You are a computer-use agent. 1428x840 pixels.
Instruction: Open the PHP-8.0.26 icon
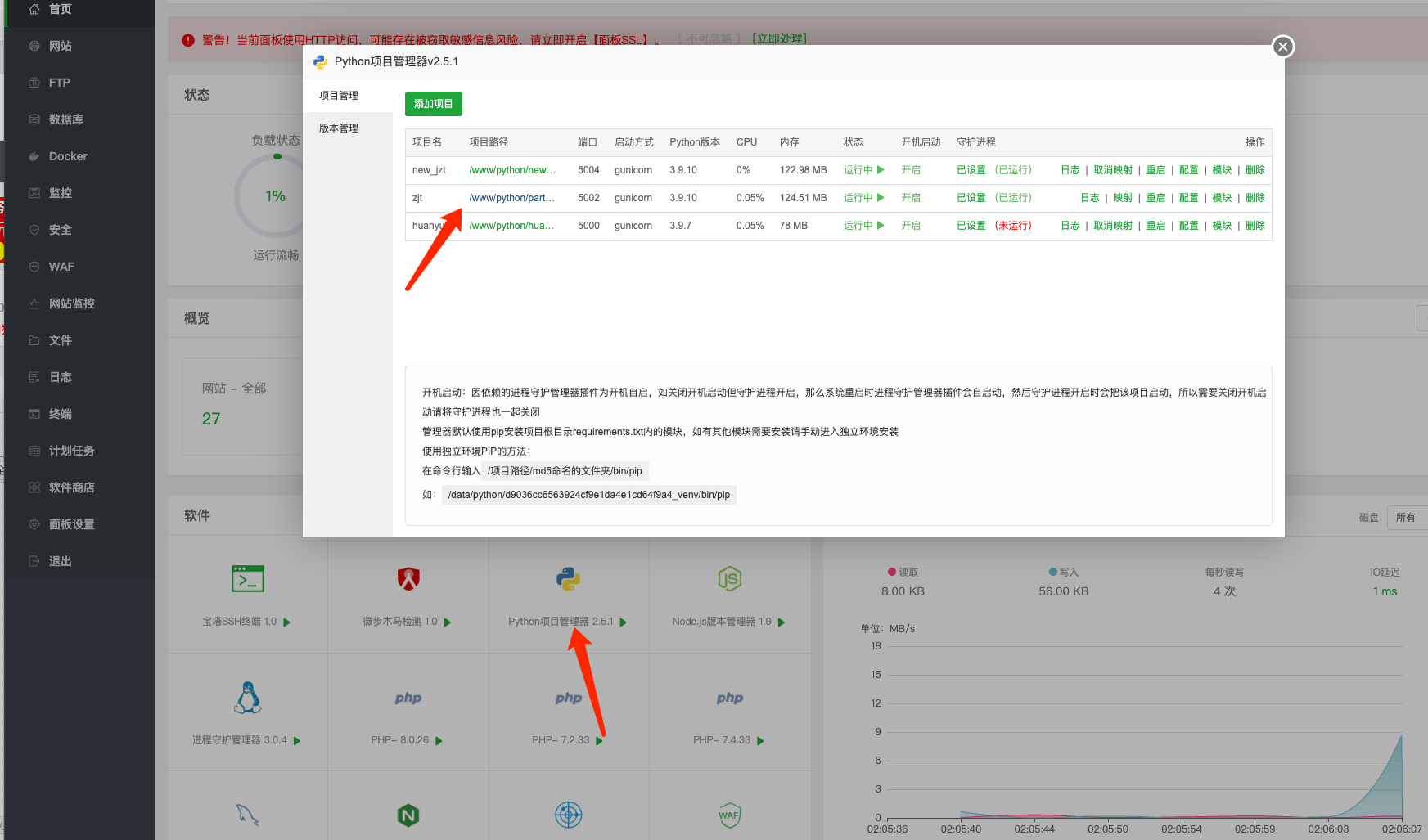click(x=408, y=698)
